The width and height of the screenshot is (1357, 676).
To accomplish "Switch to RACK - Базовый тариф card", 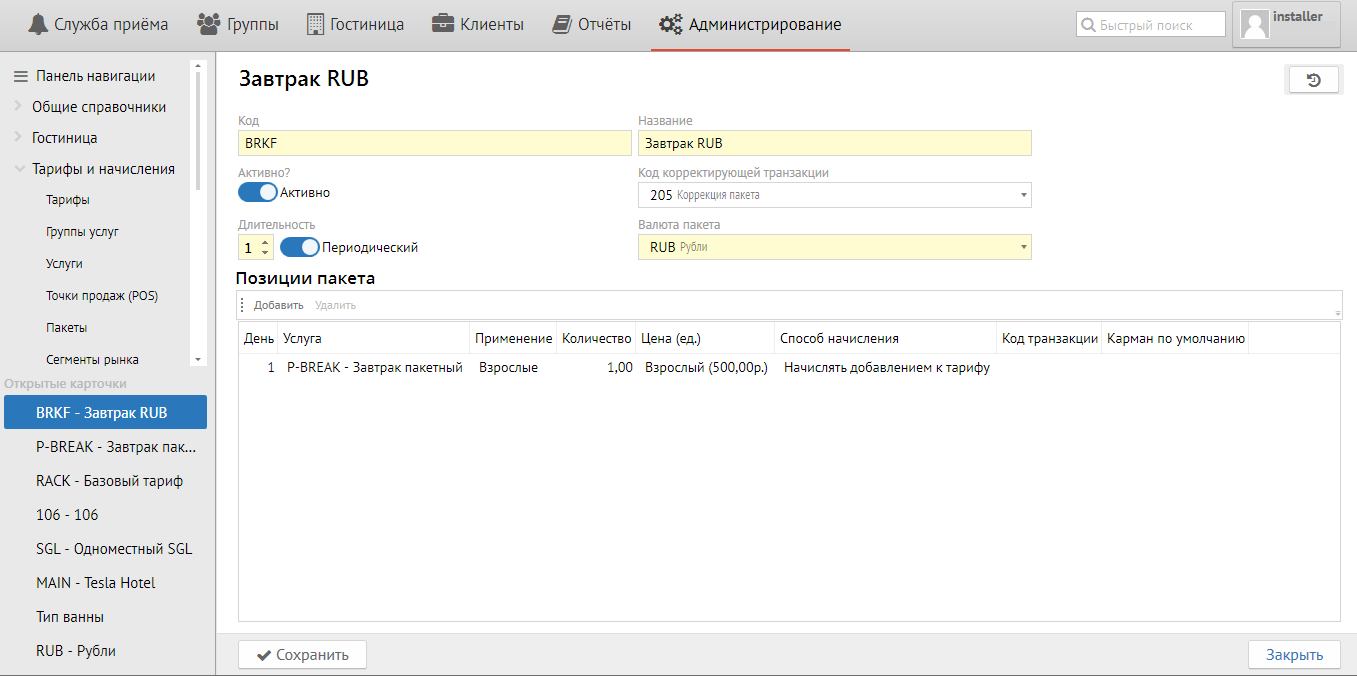I will coord(109,481).
